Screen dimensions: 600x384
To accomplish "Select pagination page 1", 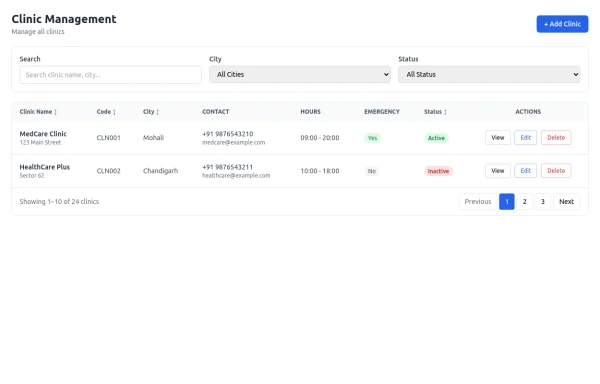I will pyautogui.click(x=507, y=202).
